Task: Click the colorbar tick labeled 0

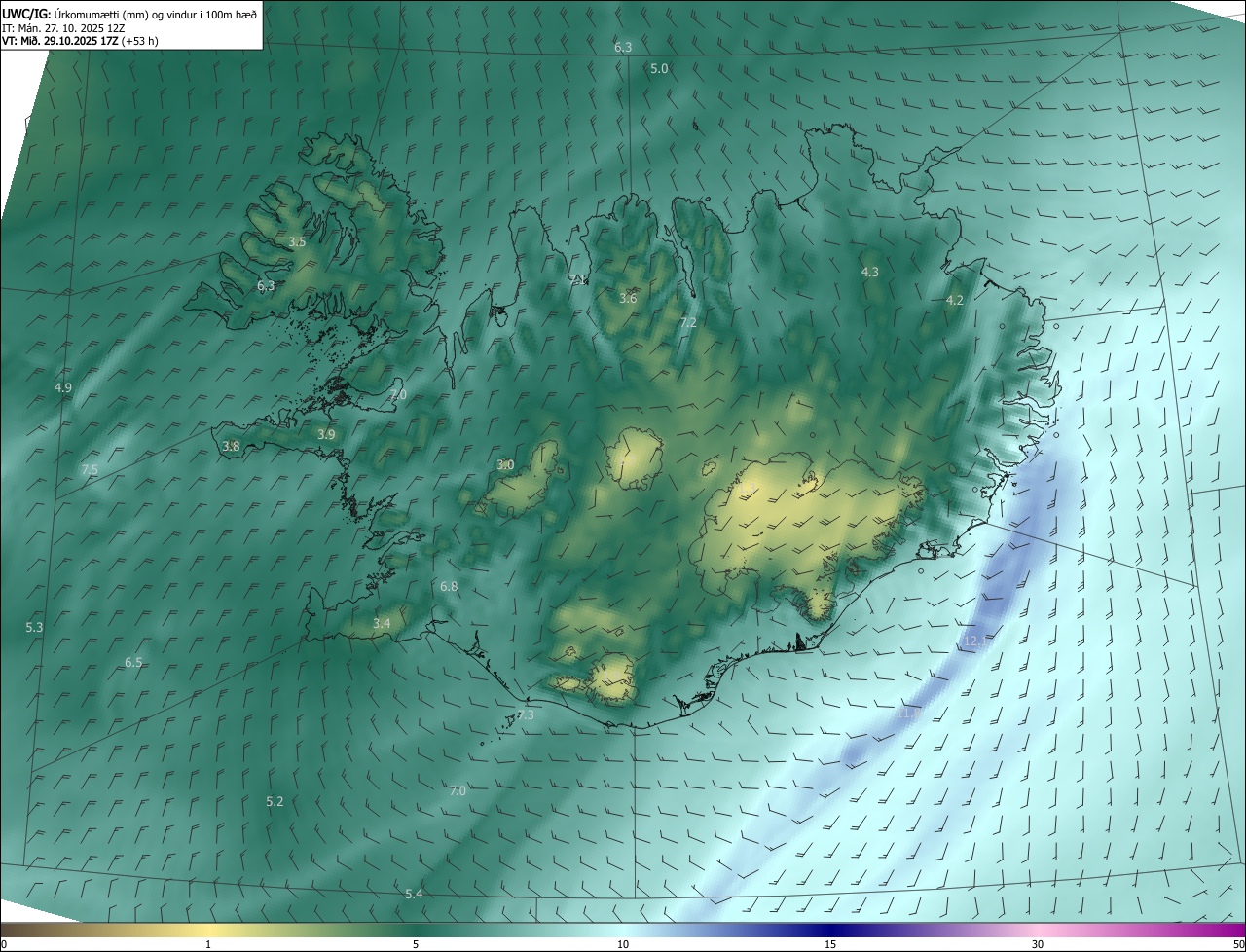Action: [x=4, y=944]
